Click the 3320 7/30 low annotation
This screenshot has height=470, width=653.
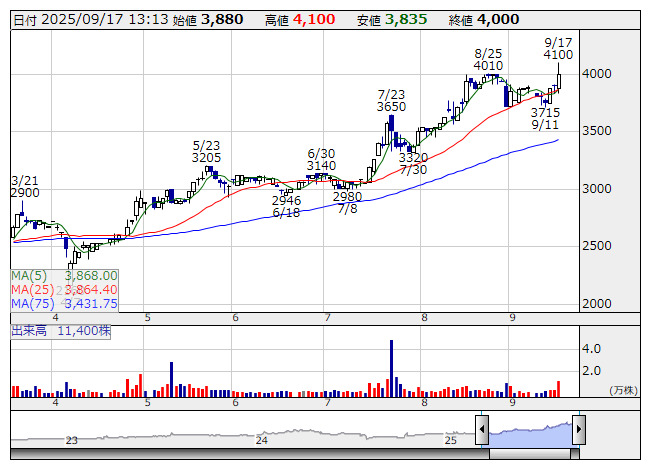click(413, 164)
